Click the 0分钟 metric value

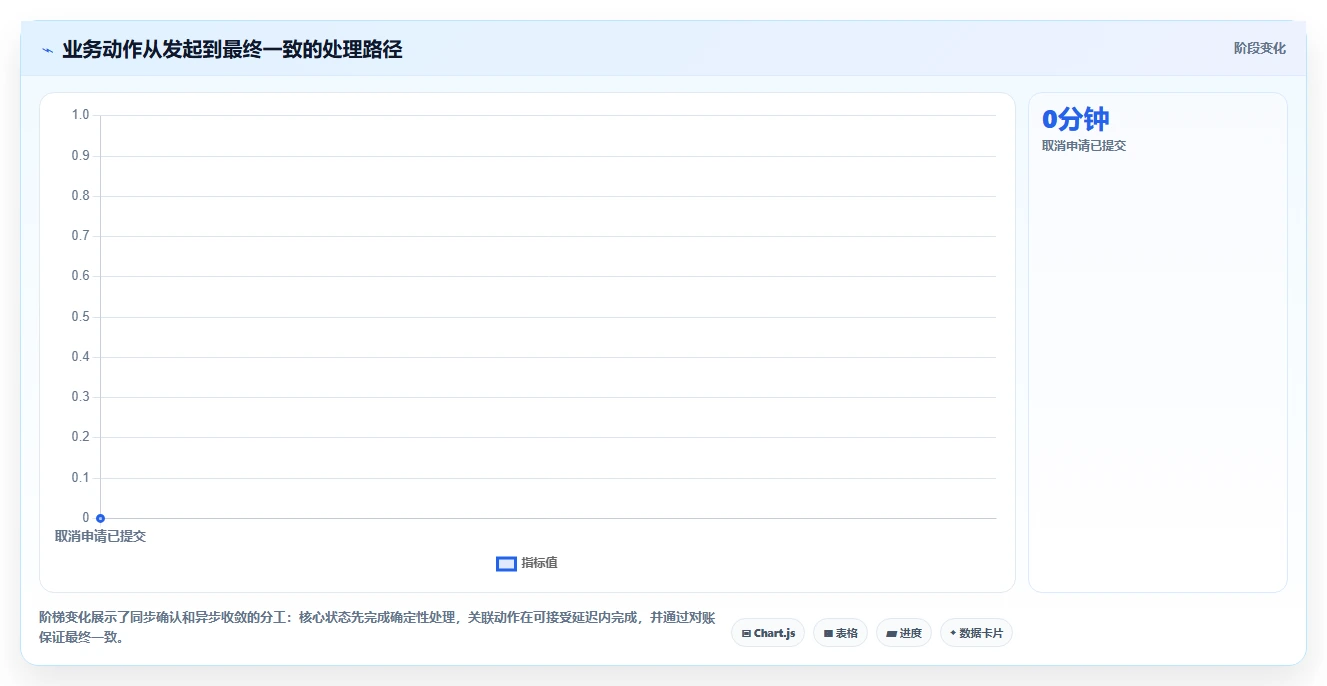(1075, 119)
